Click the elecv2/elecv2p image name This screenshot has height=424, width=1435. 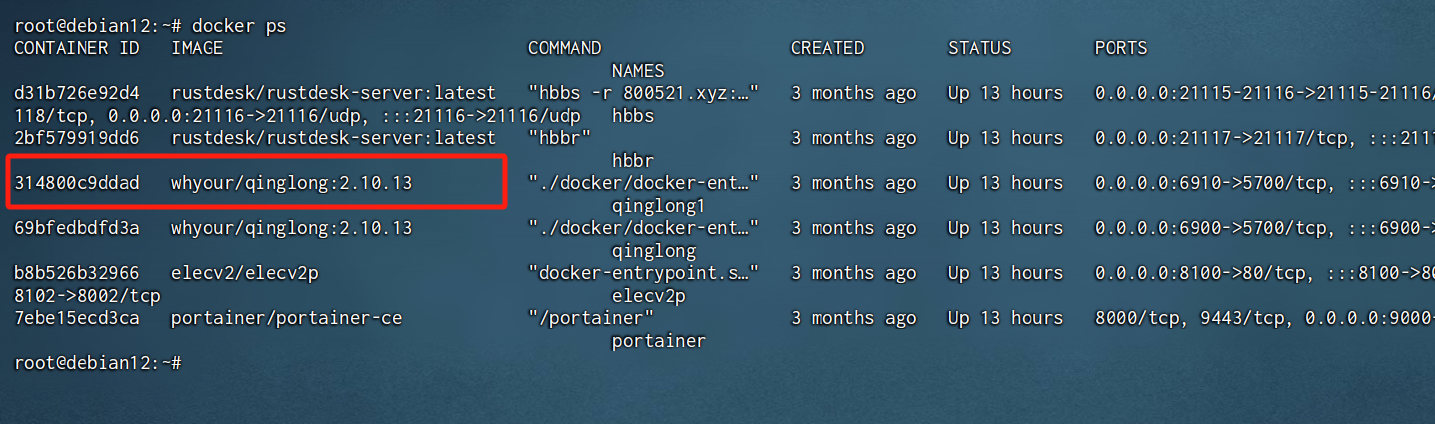click(245, 273)
